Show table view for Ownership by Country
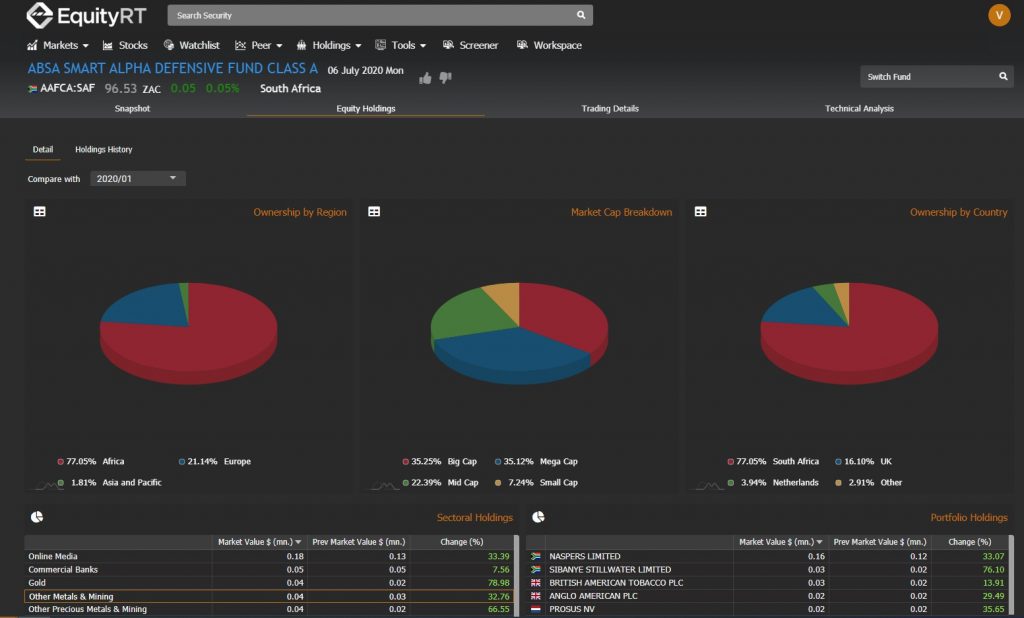1024x618 pixels. (701, 212)
